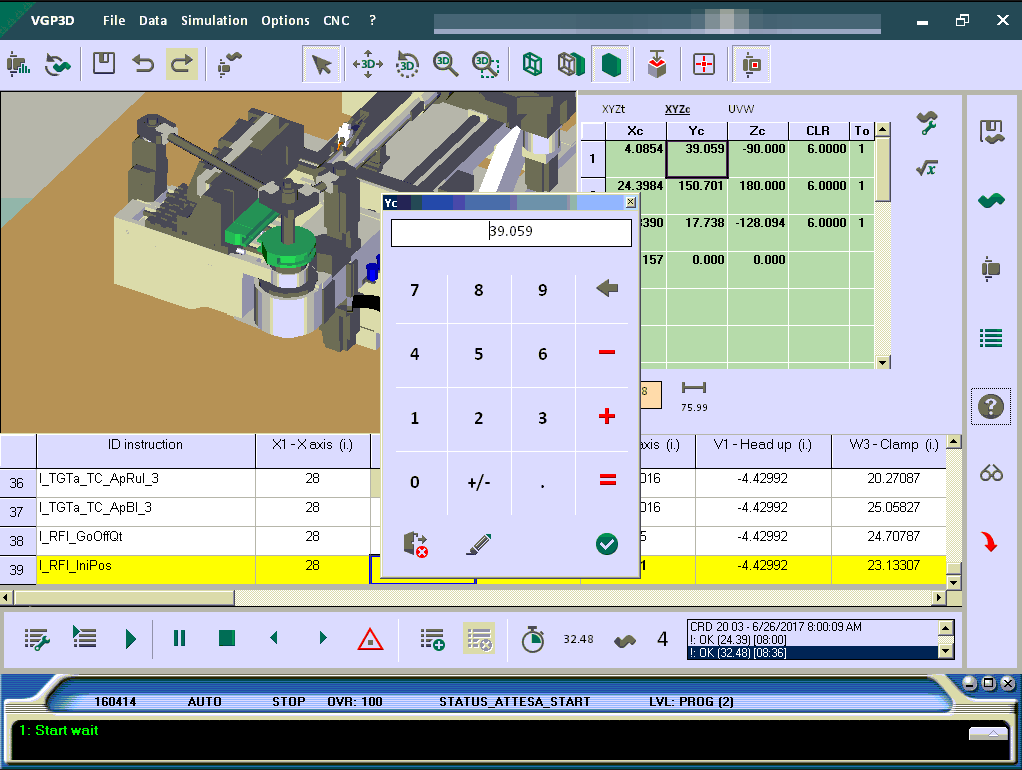The image size is (1022, 770).
Task: Click the stopwatch timer icon
Action: pos(533,638)
